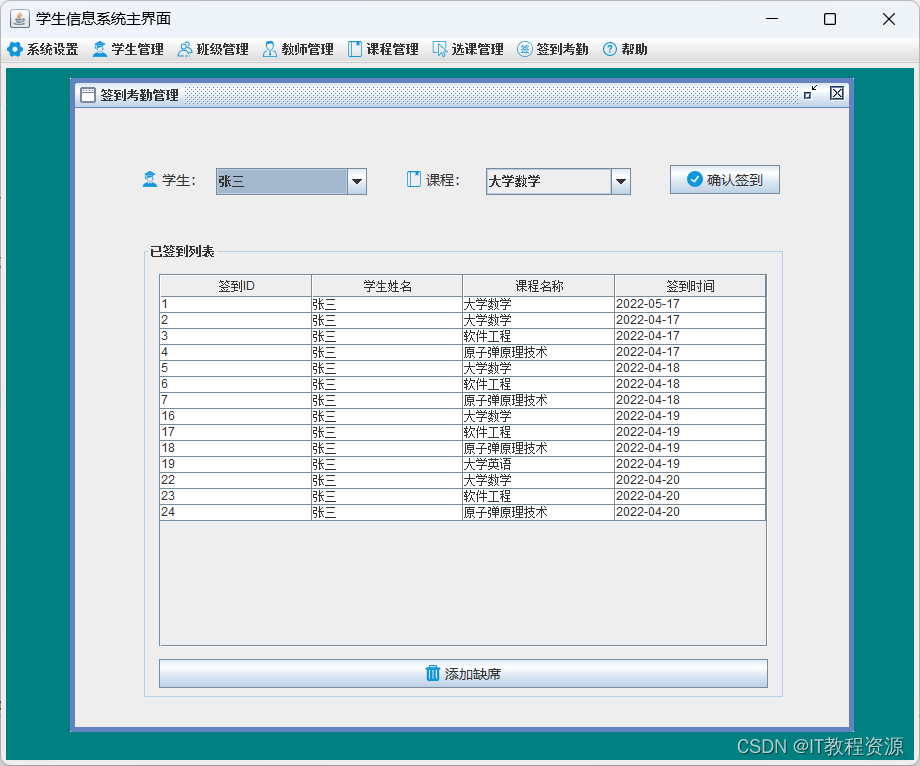
Task: Select the row with 签到ID 16
Action: (463, 416)
